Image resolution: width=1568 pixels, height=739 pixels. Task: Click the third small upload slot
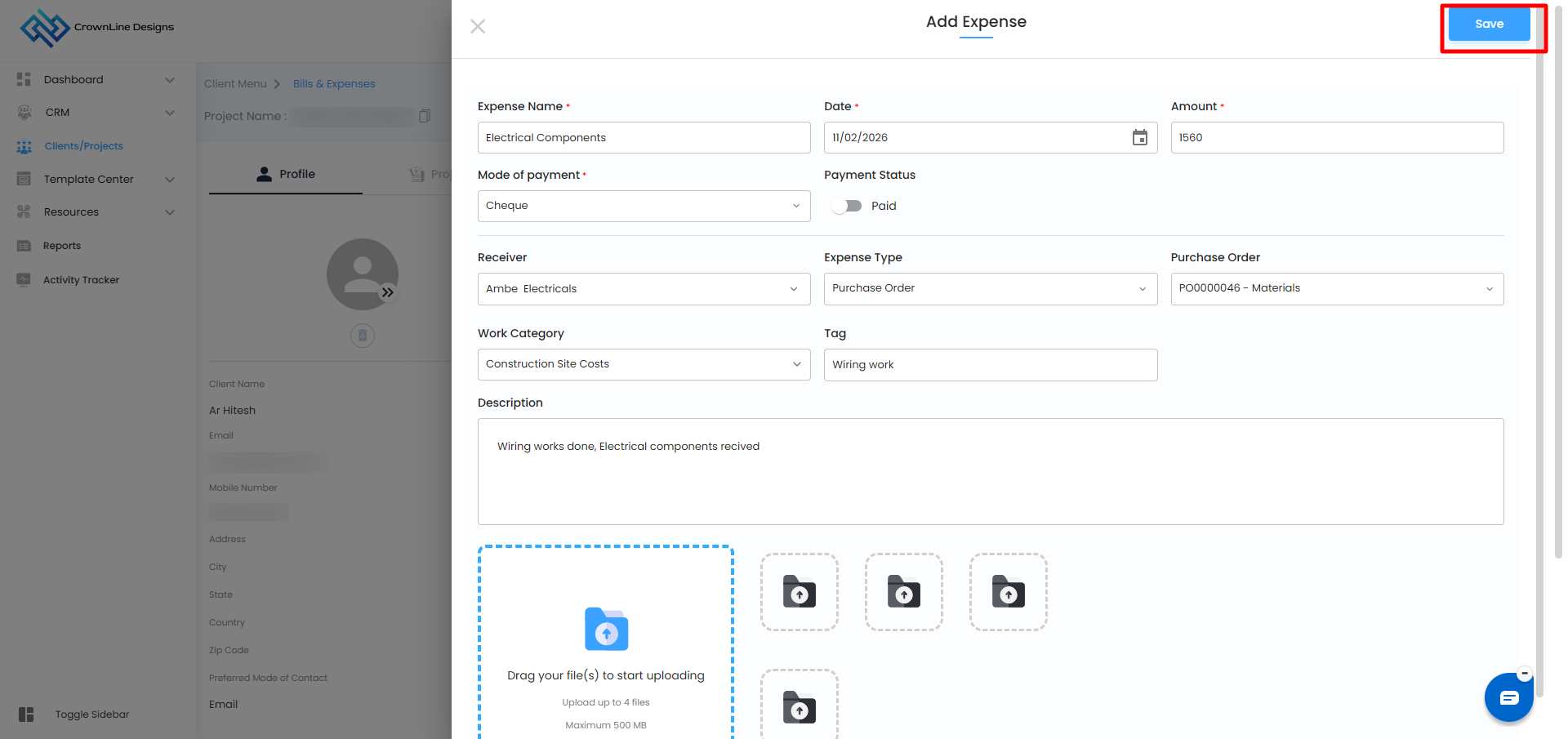(1009, 592)
